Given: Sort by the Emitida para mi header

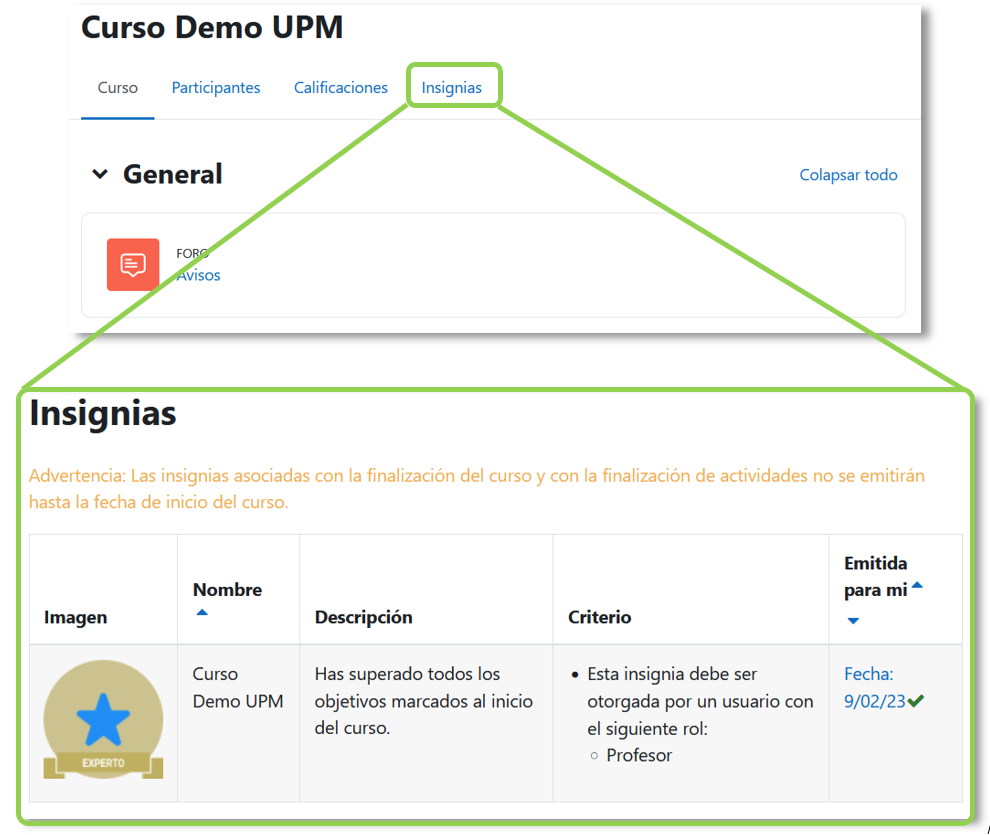Looking at the screenshot, I should (876, 577).
